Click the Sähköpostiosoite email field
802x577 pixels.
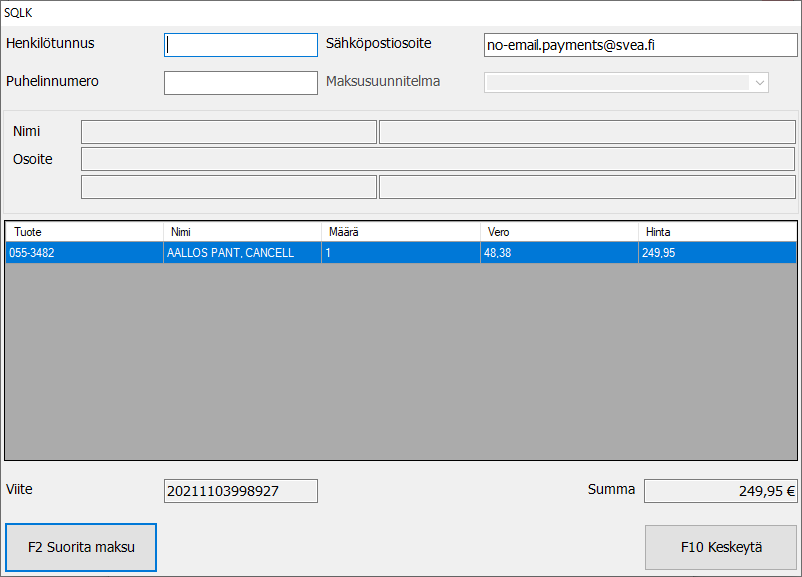[x=640, y=45]
